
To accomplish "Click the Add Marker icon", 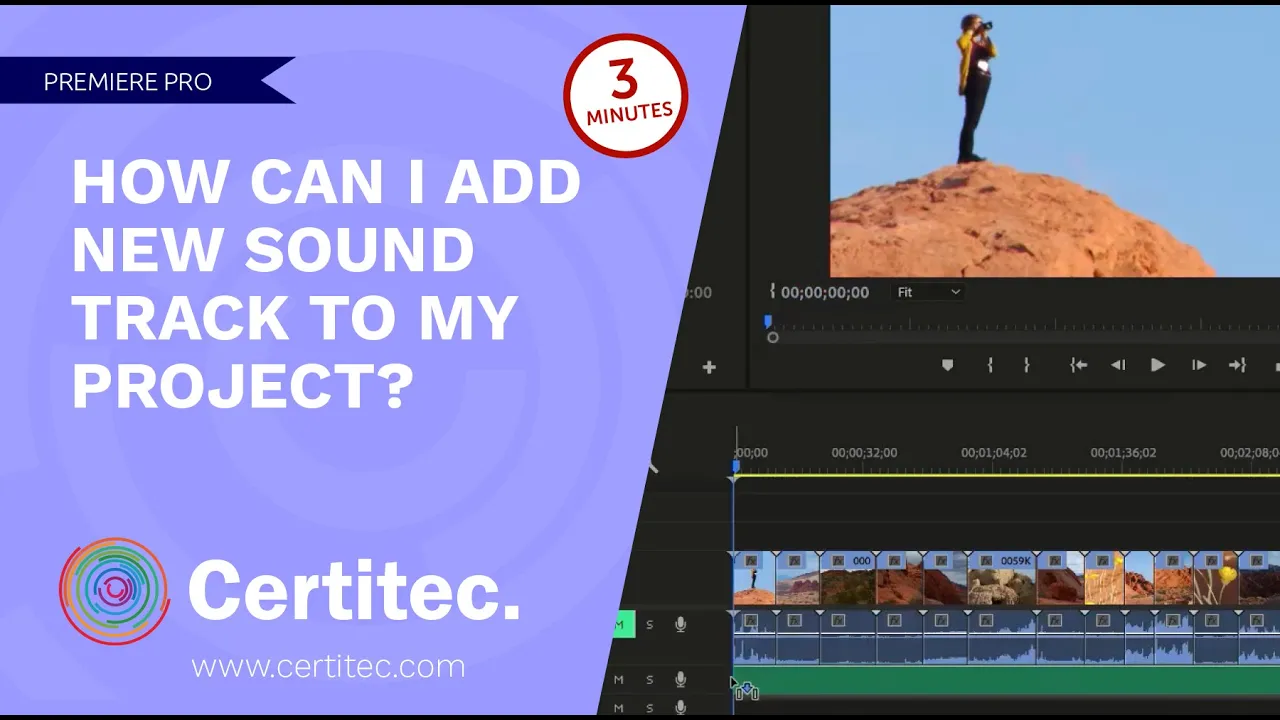I will click(x=948, y=366).
